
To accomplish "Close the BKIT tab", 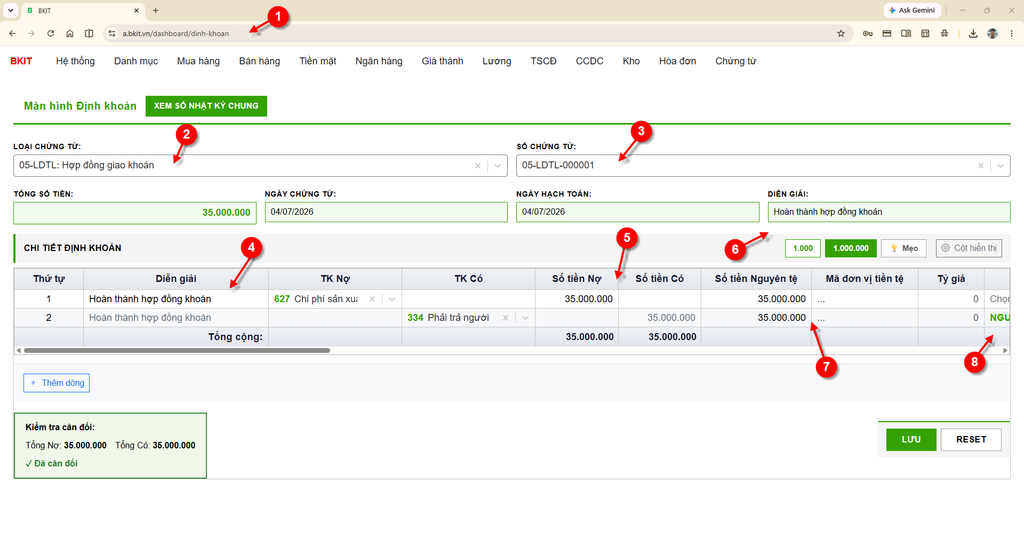I will tap(136, 10).
